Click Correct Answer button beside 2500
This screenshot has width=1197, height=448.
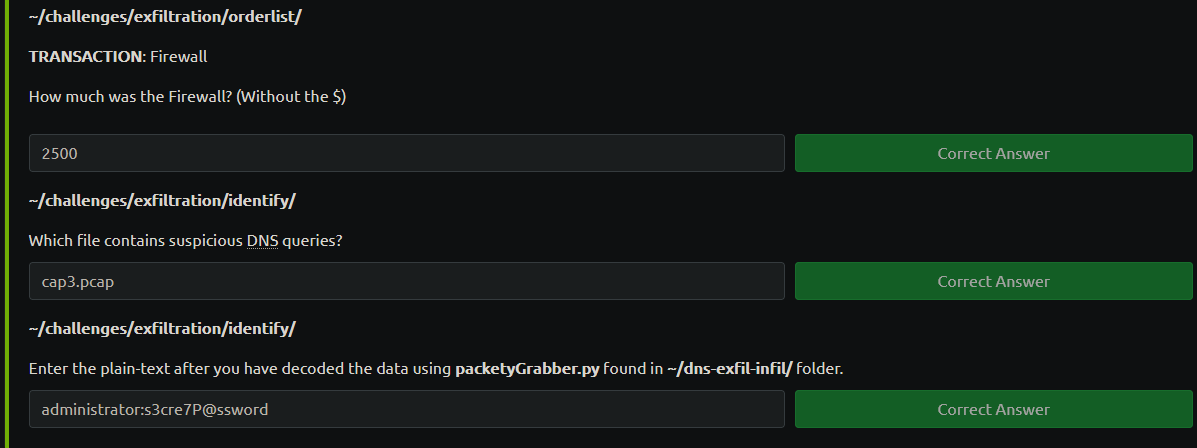[x=993, y=153]
